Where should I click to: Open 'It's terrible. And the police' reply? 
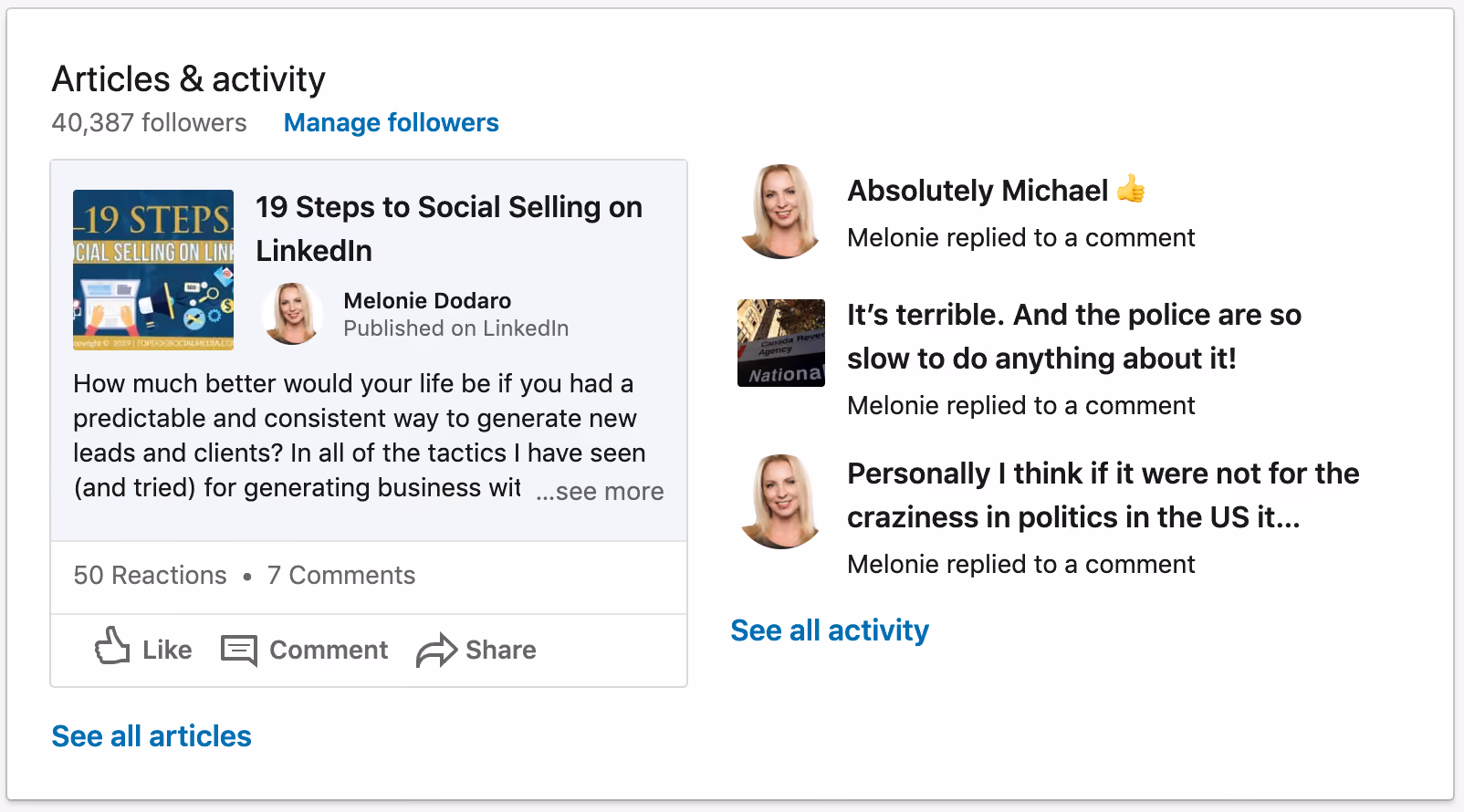click(x=1074, y=337)
